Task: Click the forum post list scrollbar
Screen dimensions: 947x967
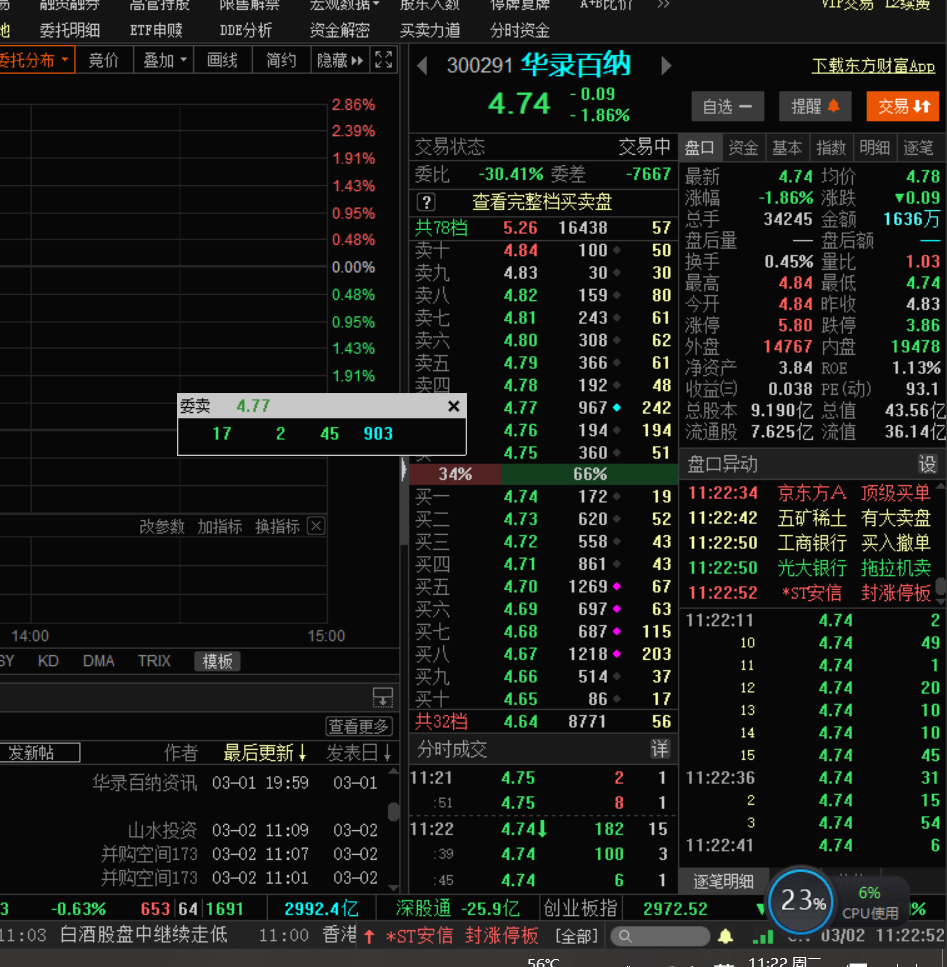Action: tap(393, 812)
